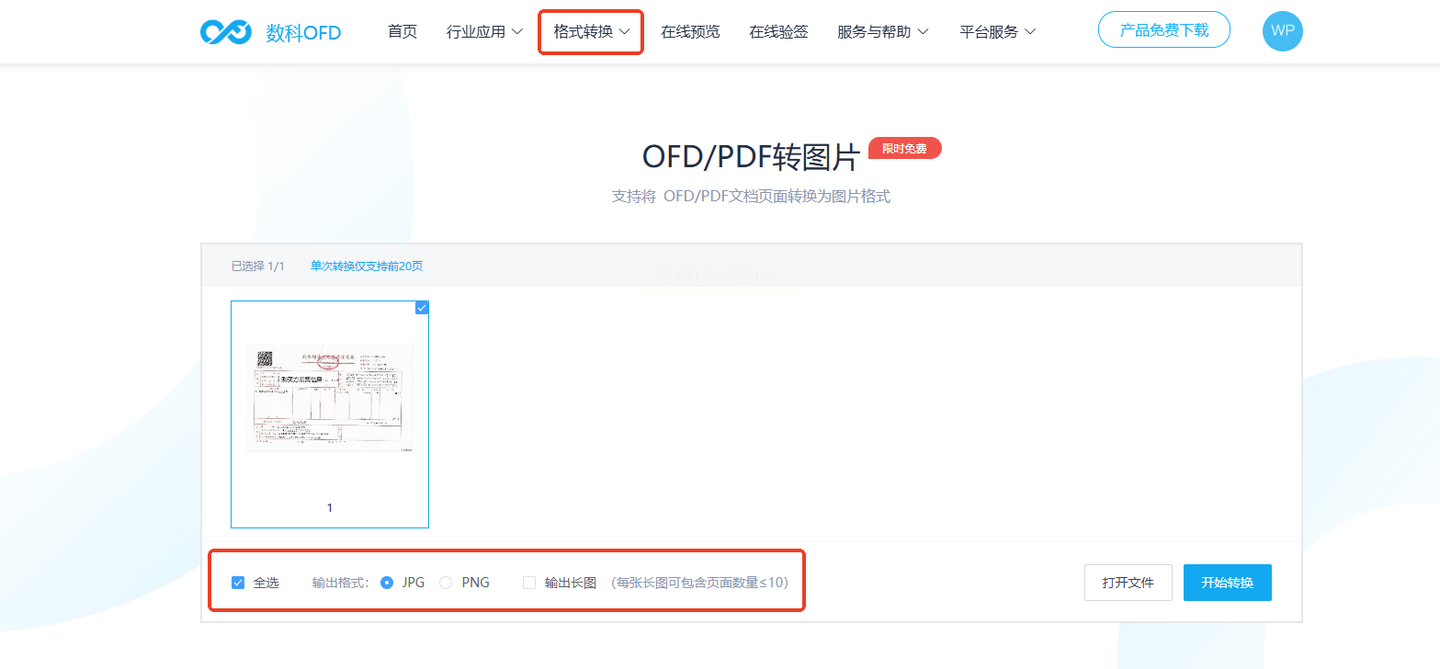Click the 数科OFD infinity logo icon
The height and width of the screenshot is (669, 1440).
[225, 32]
